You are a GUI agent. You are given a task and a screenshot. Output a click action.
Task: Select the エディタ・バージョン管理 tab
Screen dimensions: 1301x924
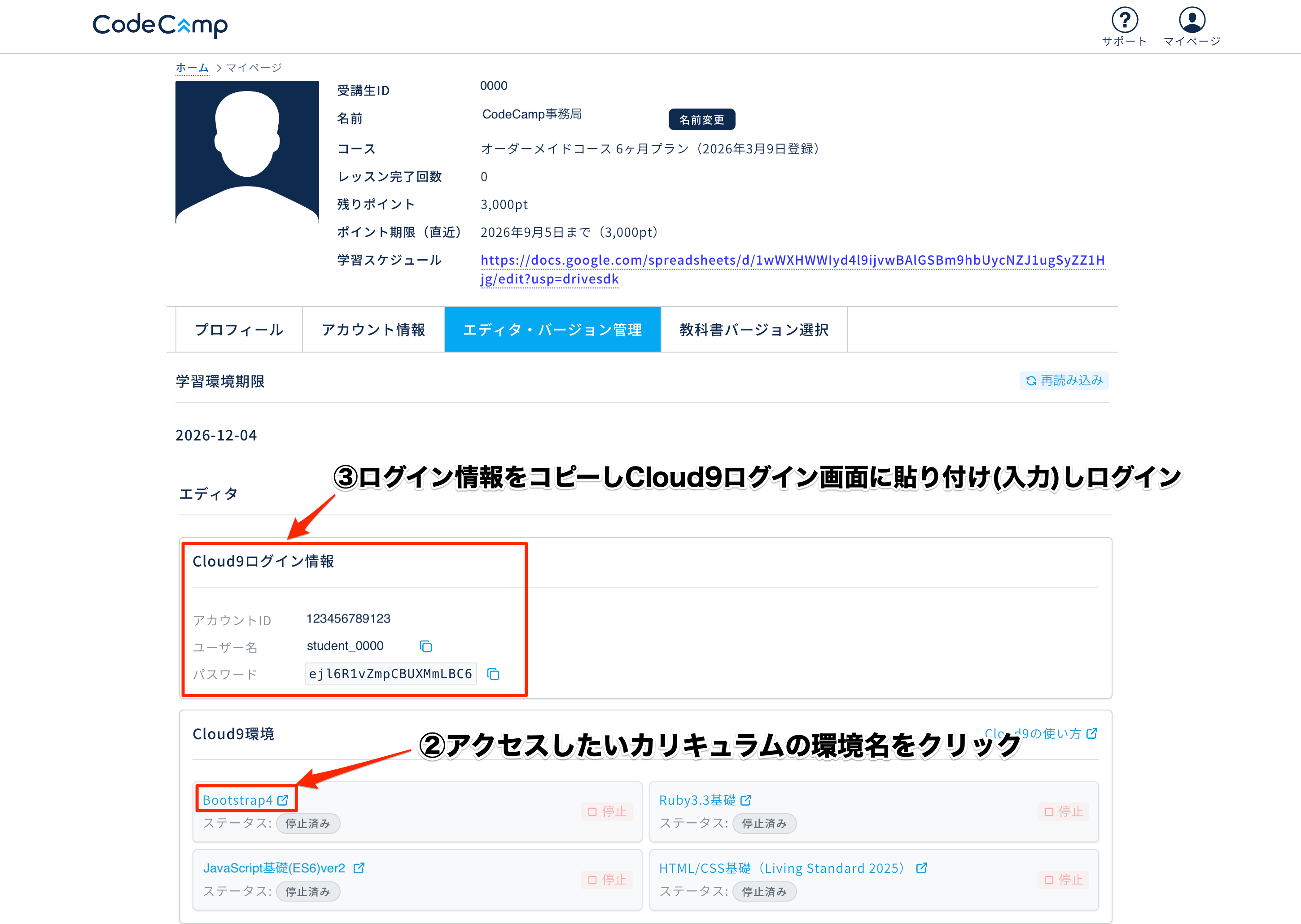[552, 329]
